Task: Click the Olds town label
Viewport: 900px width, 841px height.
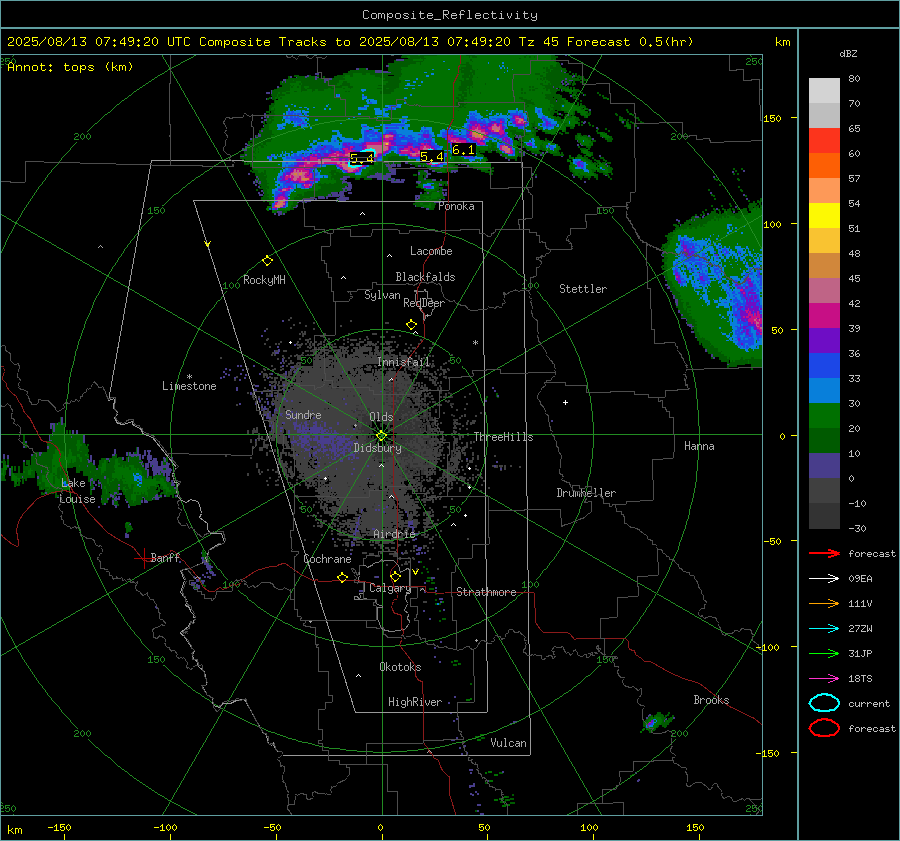Action: point(381,417)
